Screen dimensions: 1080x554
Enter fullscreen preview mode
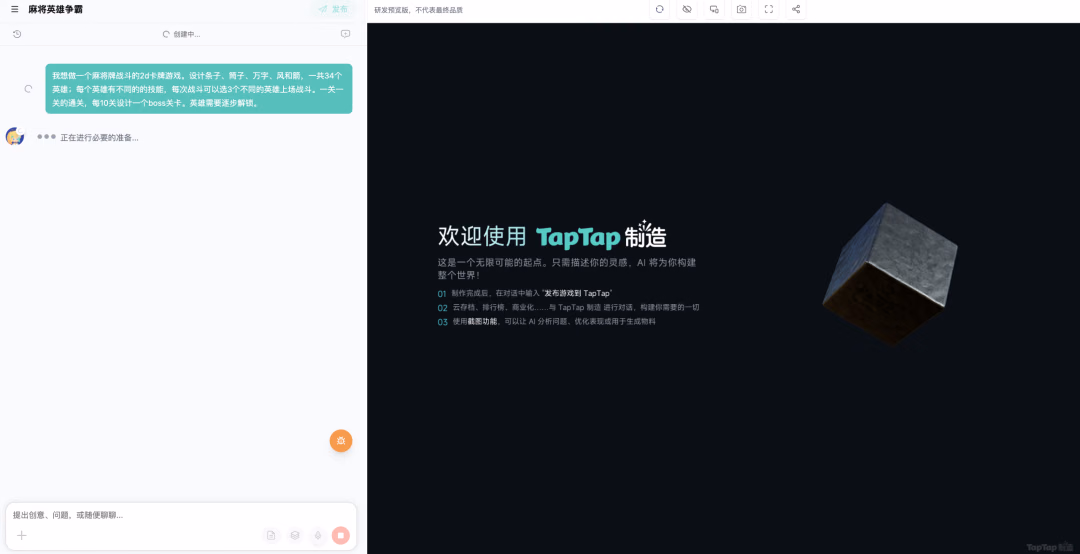pyautogui.click(x=769, y=10)
